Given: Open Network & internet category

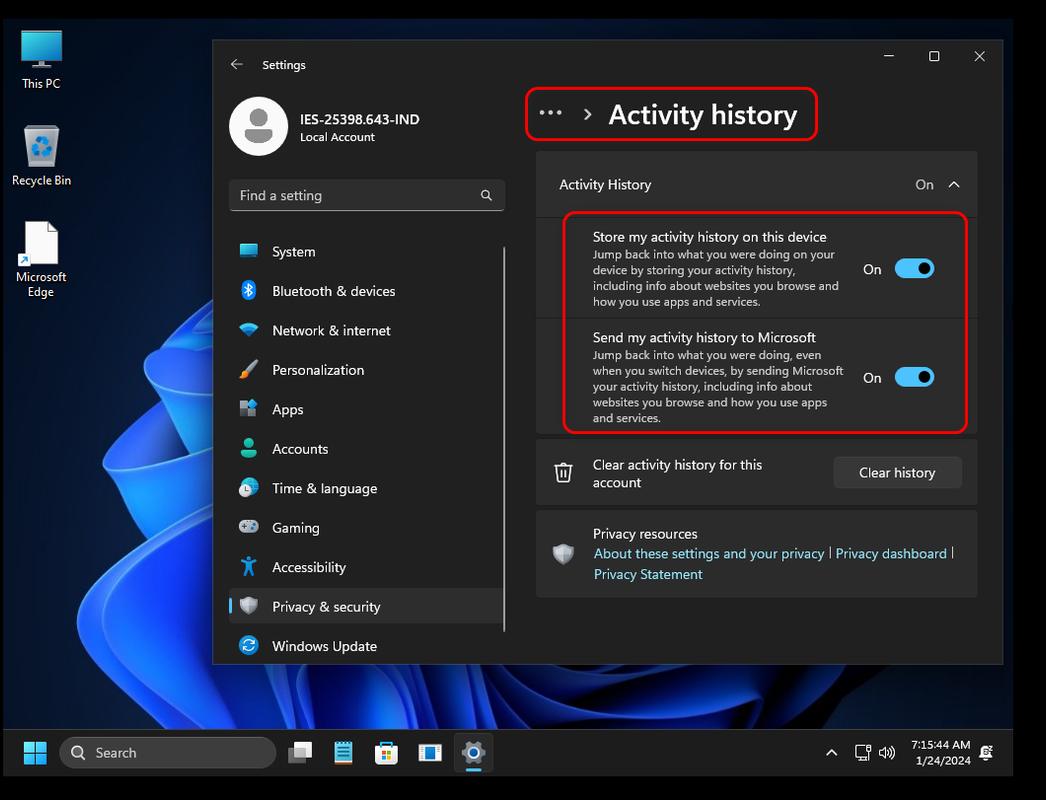Looking at the screenshot, I should coord(366,330).
